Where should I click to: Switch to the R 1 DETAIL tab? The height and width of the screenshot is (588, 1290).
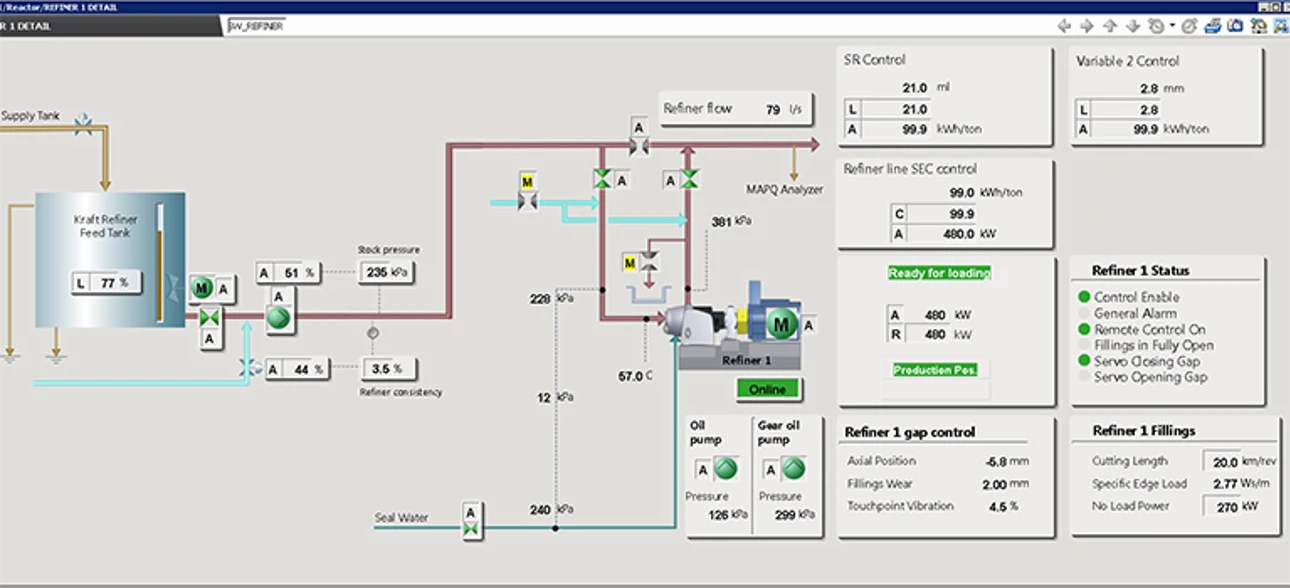coord(110,26)
